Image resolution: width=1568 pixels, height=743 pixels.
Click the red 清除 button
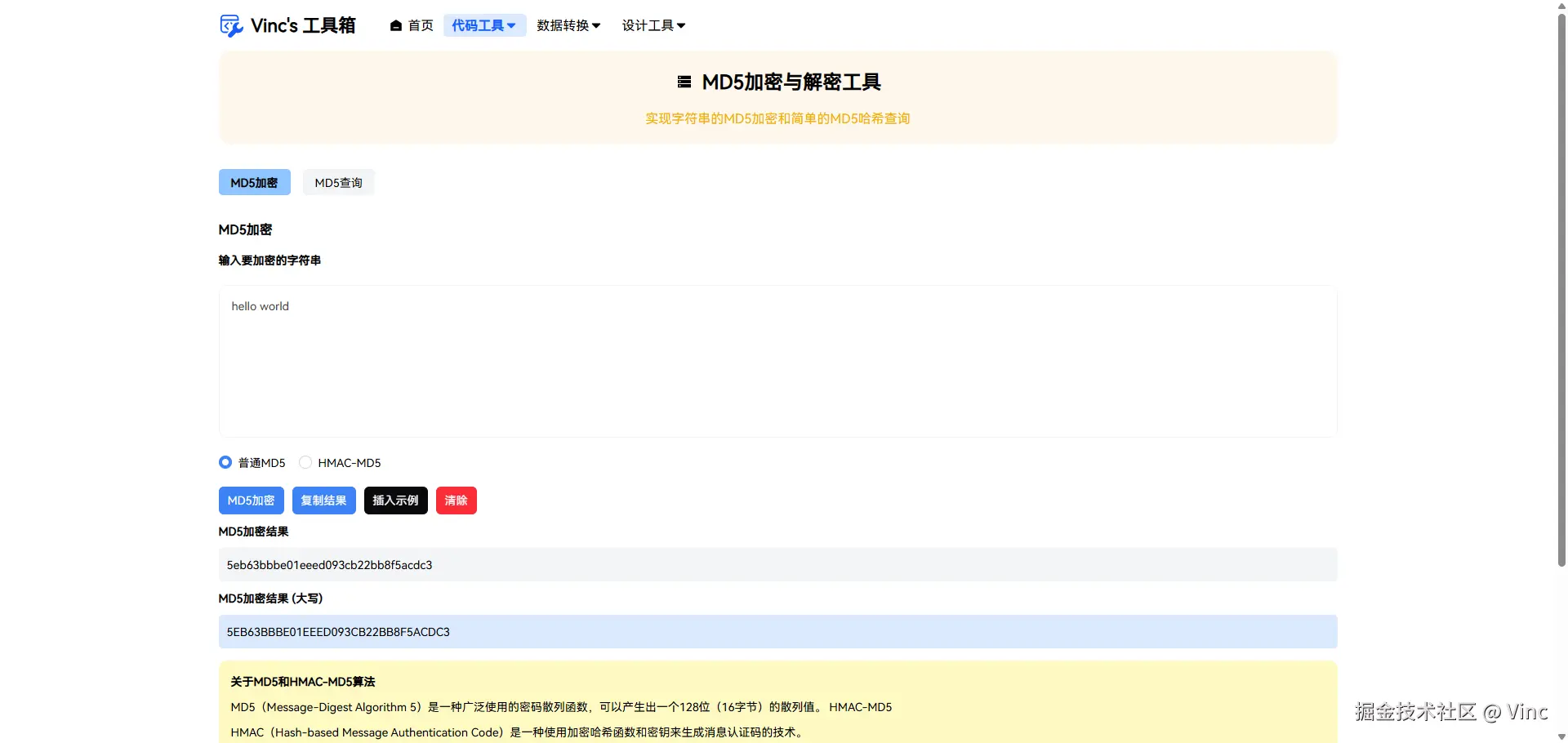[457, 501]
